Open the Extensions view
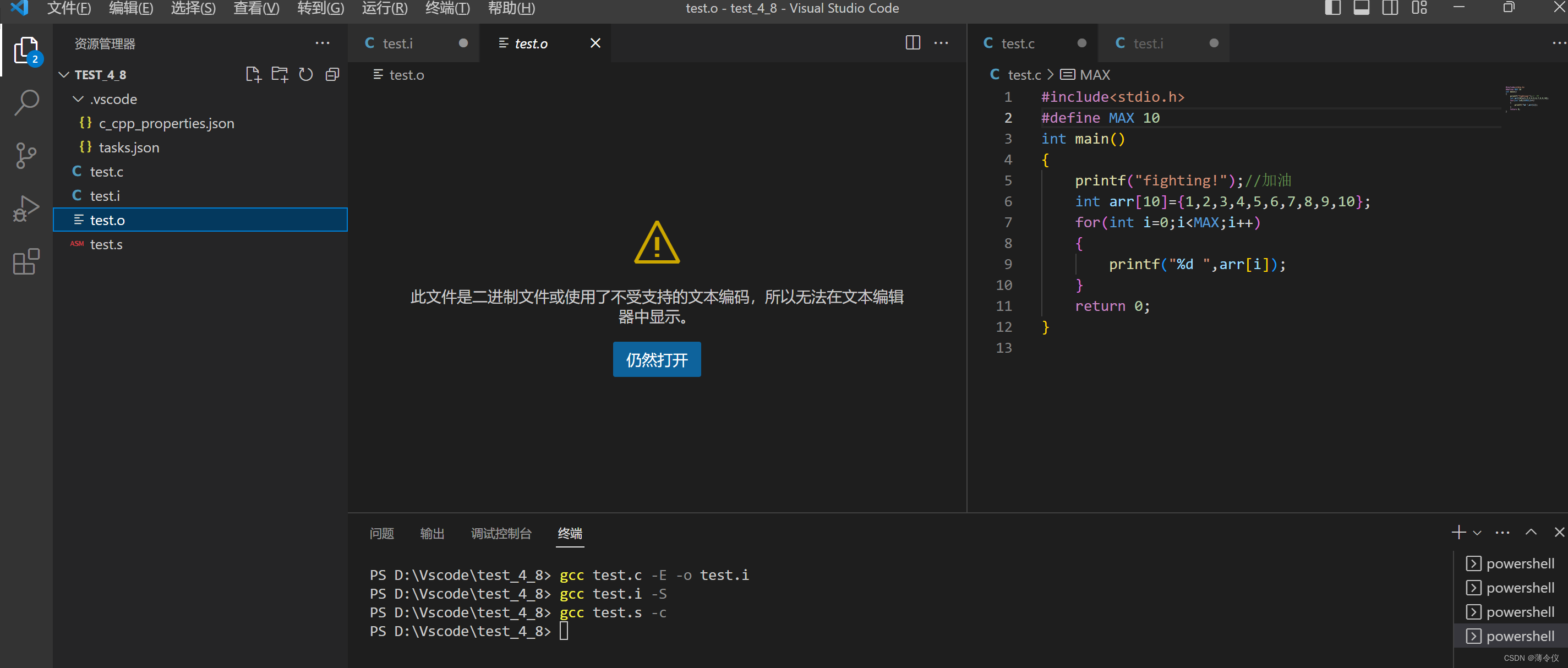The height and width of the screenshot is (668, 1568). point(26,261)
